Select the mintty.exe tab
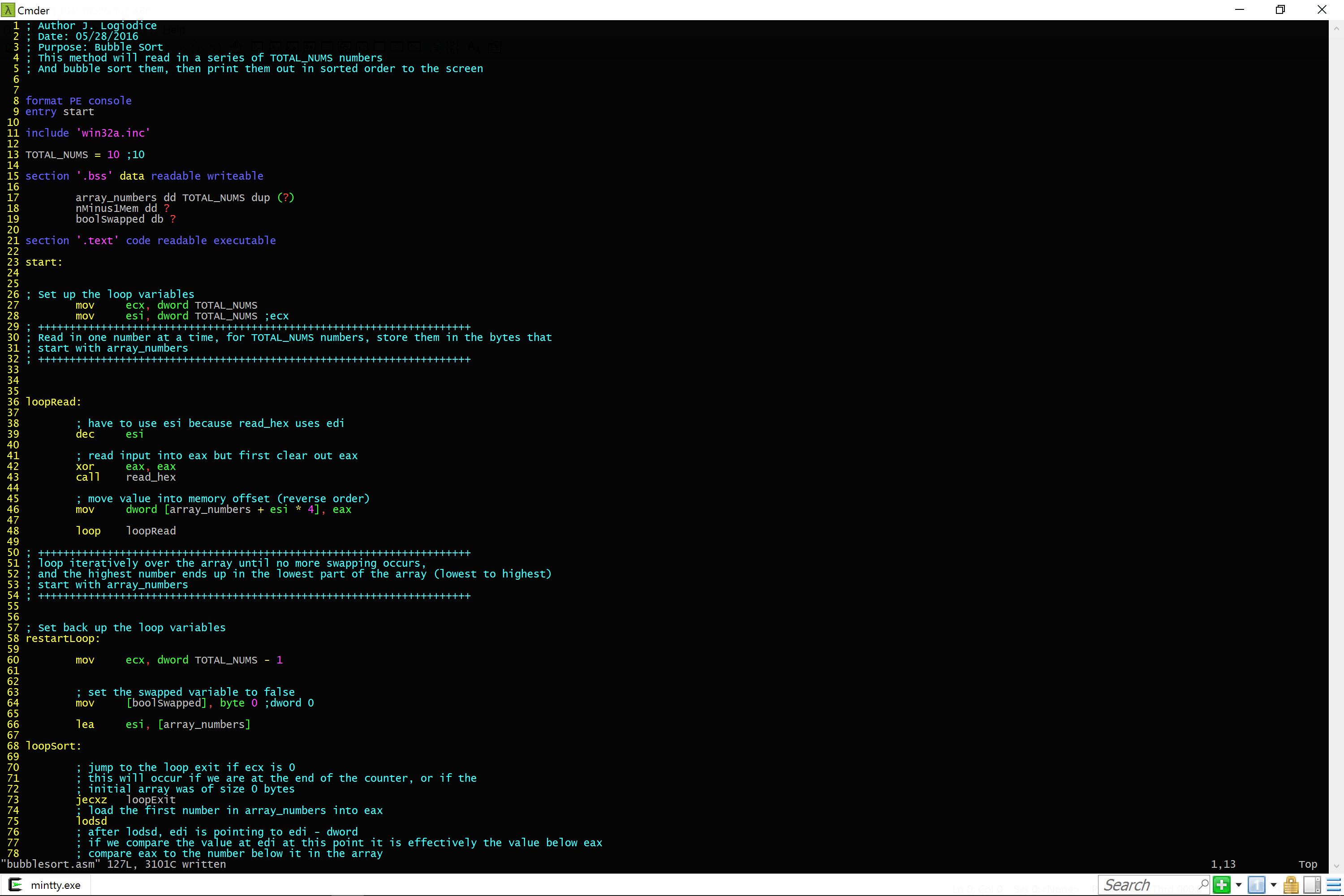 [x=46, y=884]
